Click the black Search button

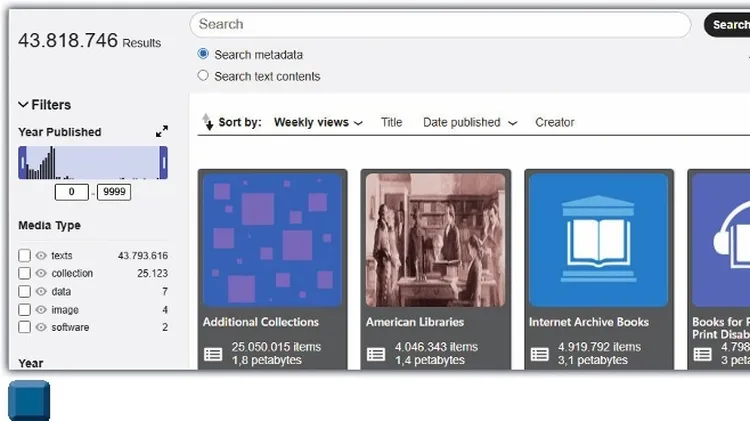[728, 24]
